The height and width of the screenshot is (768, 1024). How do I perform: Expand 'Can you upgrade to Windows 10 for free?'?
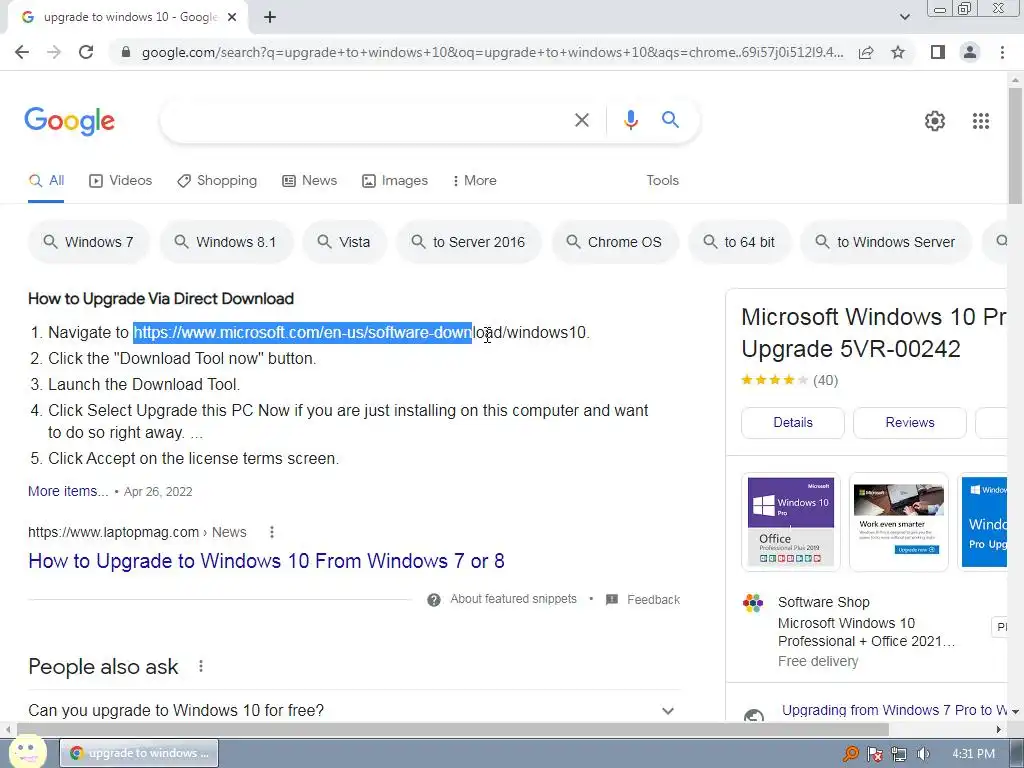click(x=354, y=711)
